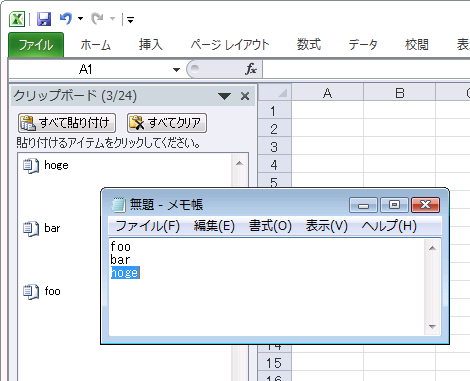Open Notepad's 編集(E) menu
The width and height of the screenshot is (470, 381).
click(214, 226)
